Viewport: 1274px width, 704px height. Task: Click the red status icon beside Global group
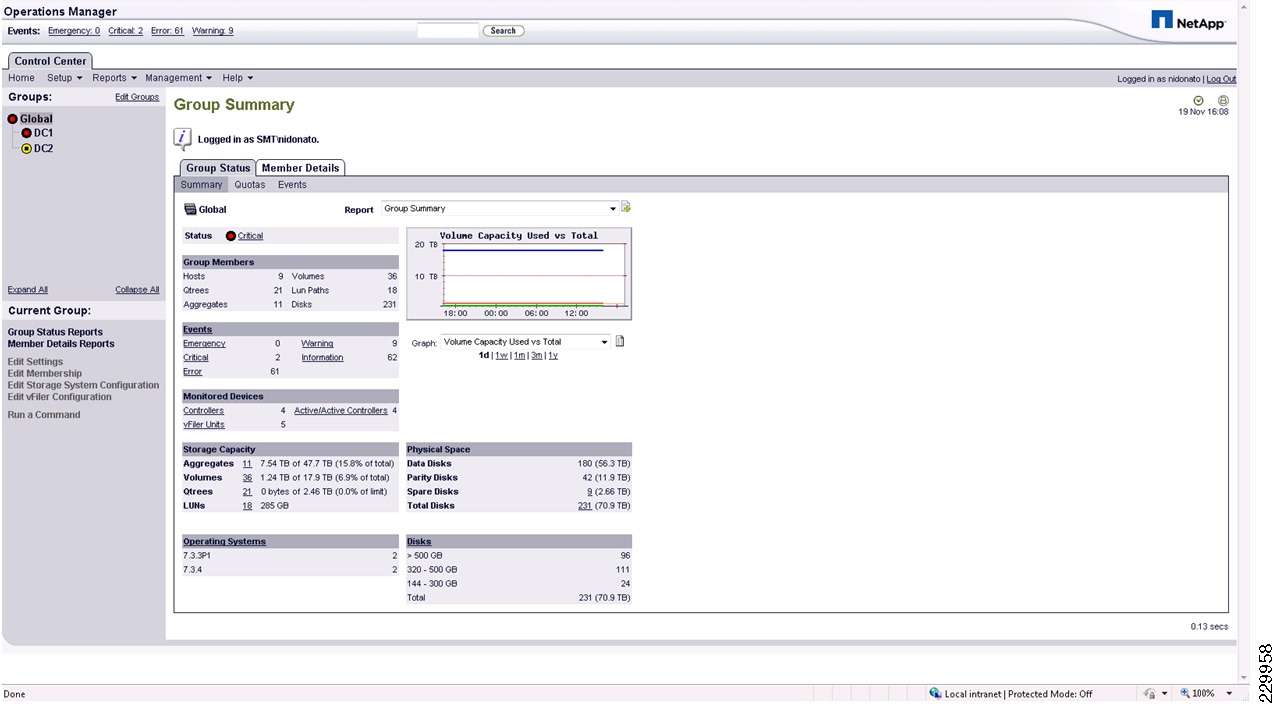(x=13, y=119)
